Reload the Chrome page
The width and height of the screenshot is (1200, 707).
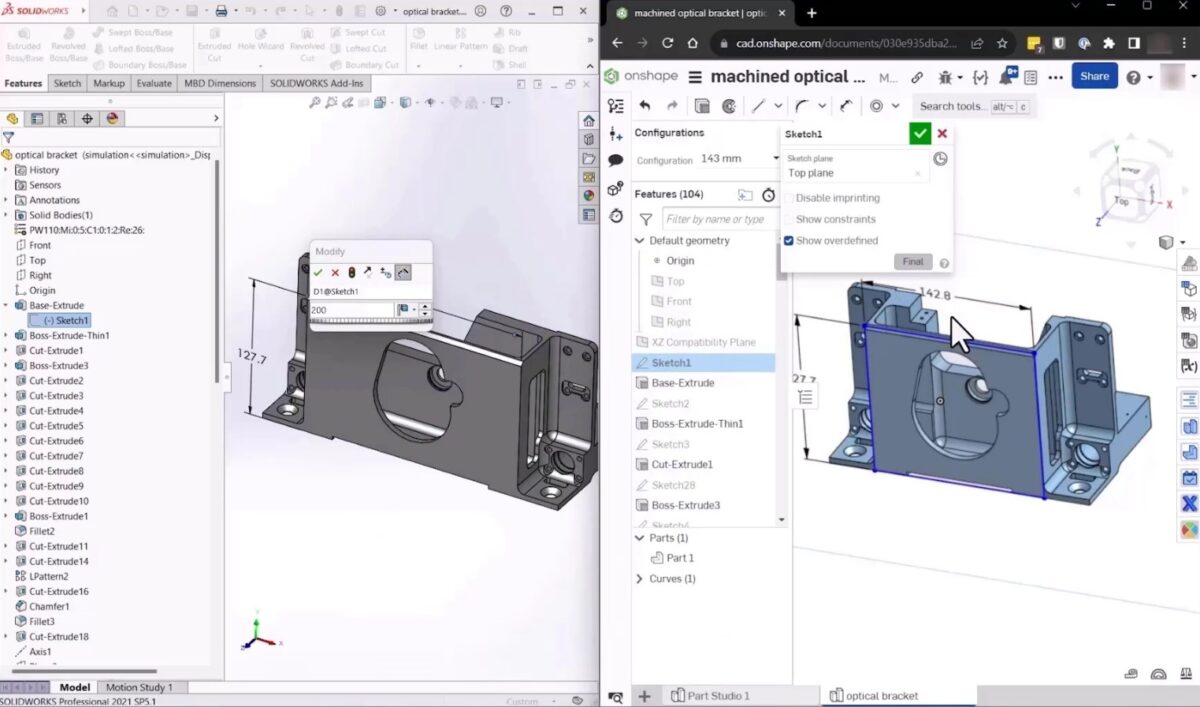[x=667, y=44]
